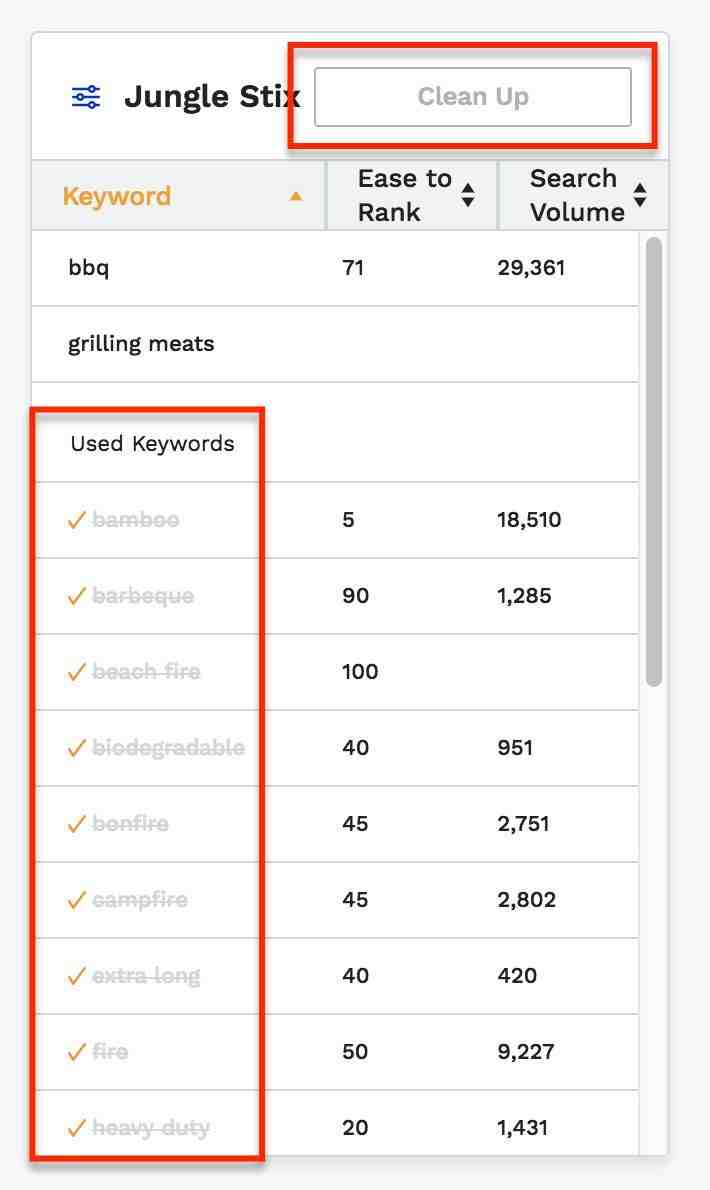710x1190 pixels.
Task: Select the bbq keyword row
Action: click(x=89, y=268)
